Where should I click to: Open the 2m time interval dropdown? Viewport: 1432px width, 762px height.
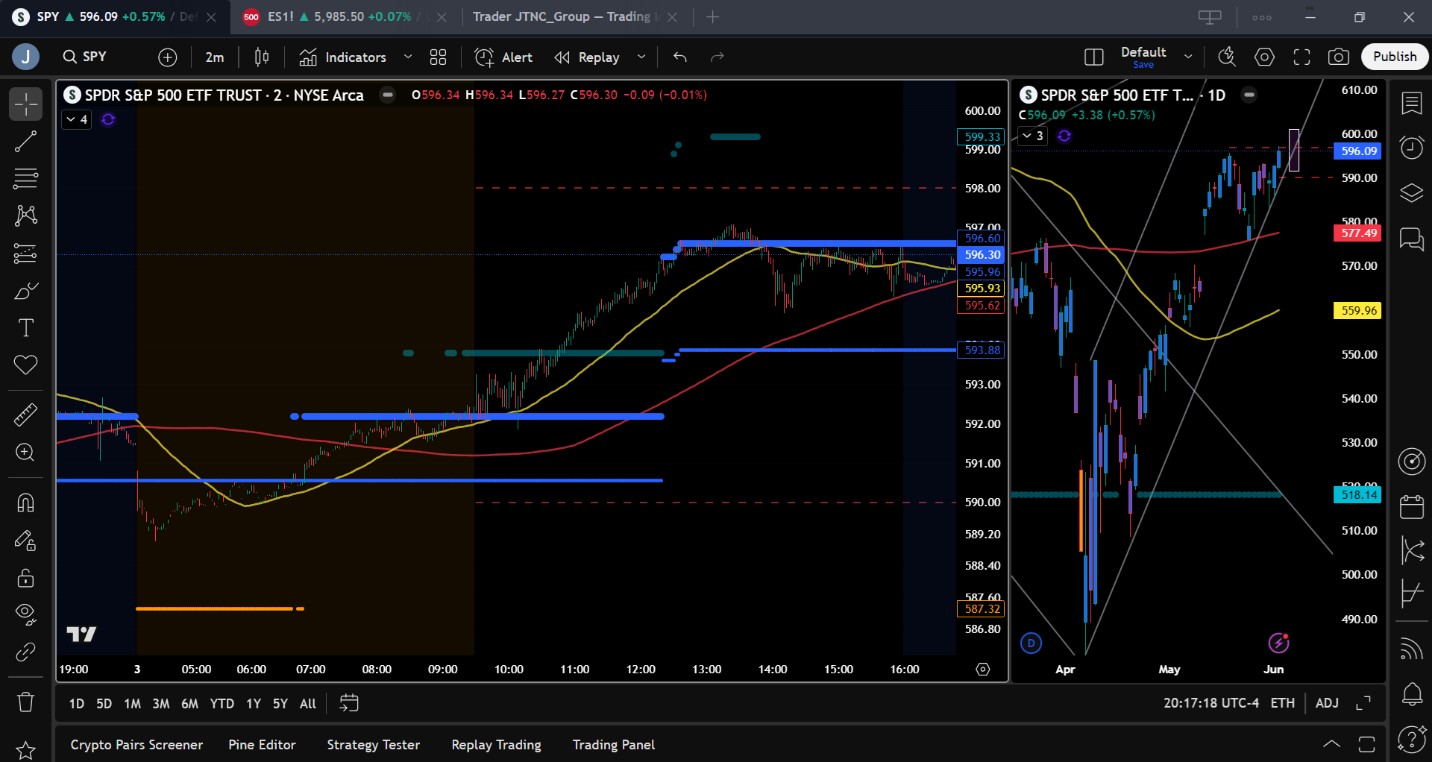pyautogui.click(x=215, y=57)
